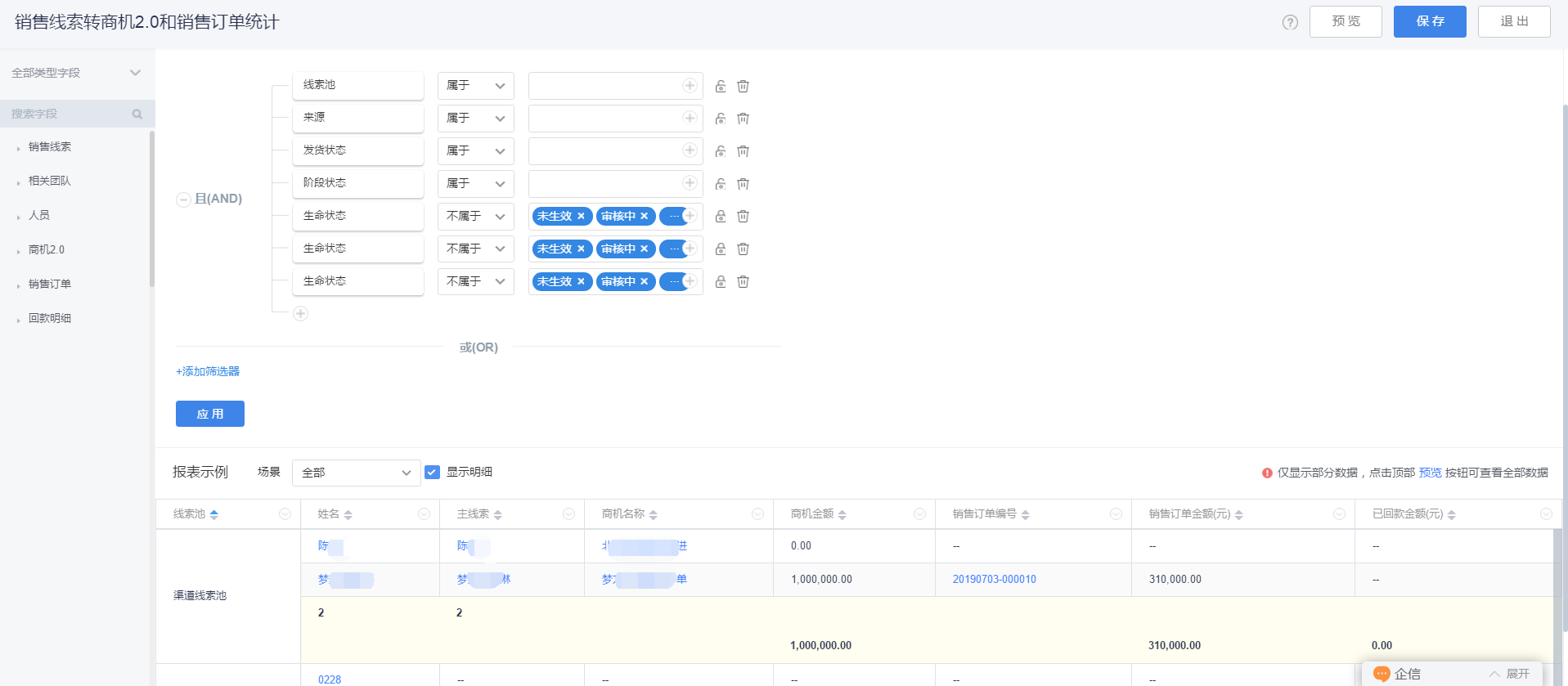Open the 场景 dropdown showing 全部

point(357,473)
